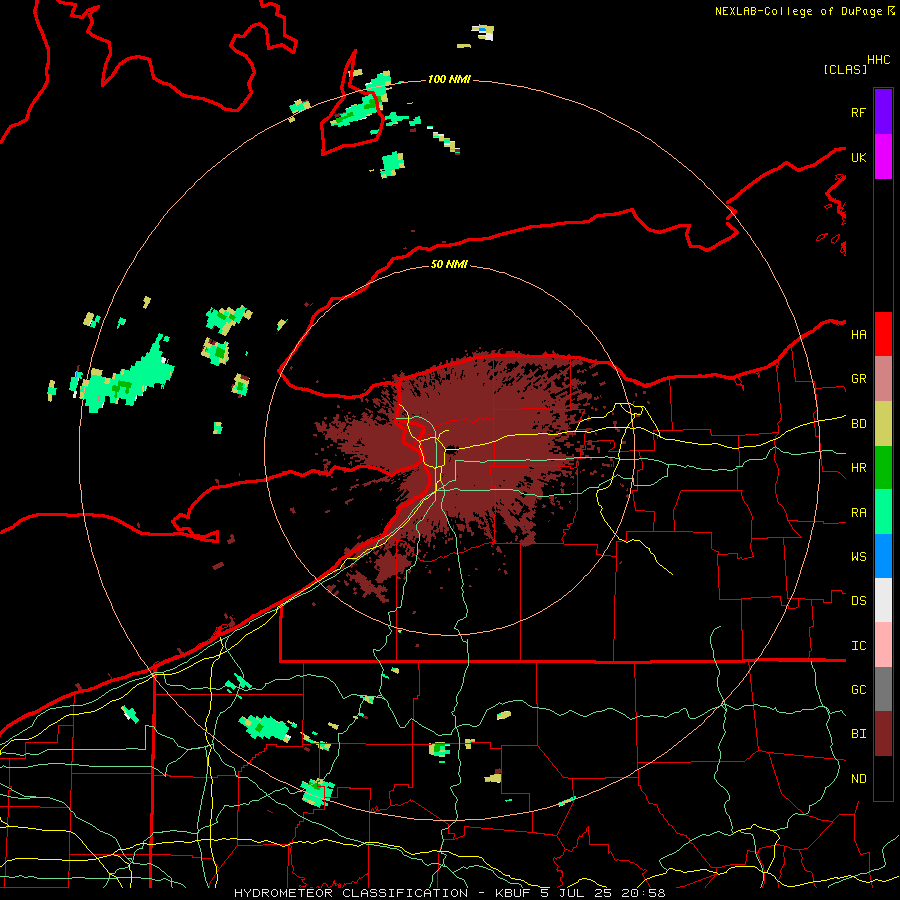Click the HA red legend swatch

coord(883,334)
